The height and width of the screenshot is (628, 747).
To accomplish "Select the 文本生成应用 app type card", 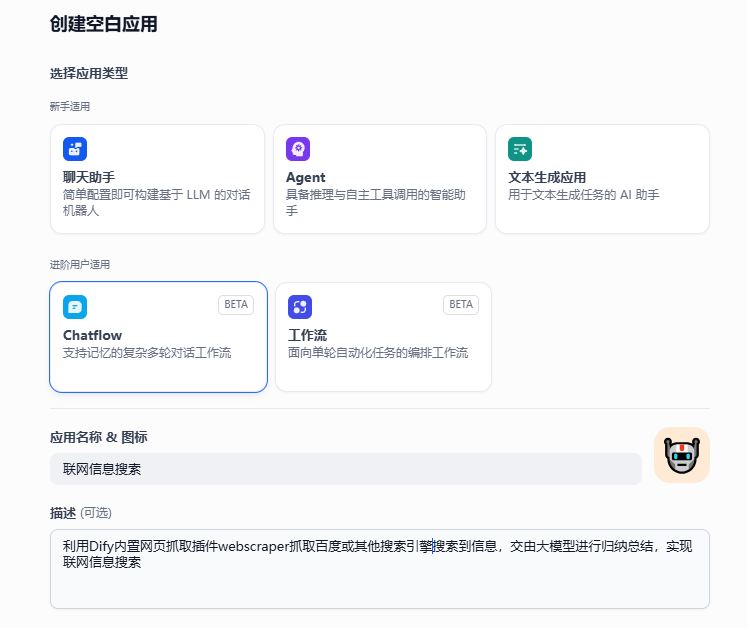I will coord(603,179).
